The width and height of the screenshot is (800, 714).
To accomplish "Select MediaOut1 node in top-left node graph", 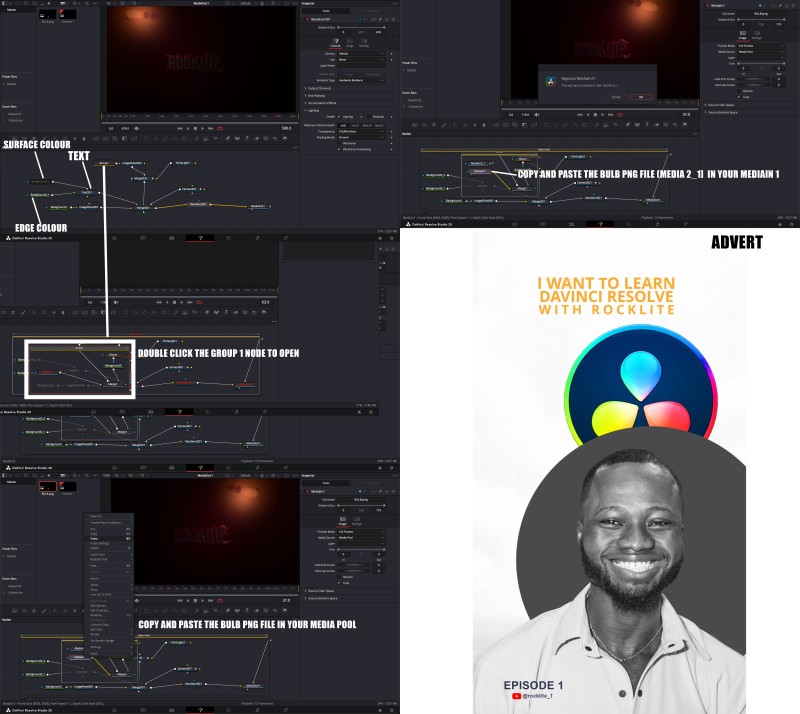I will coord(257,206).
